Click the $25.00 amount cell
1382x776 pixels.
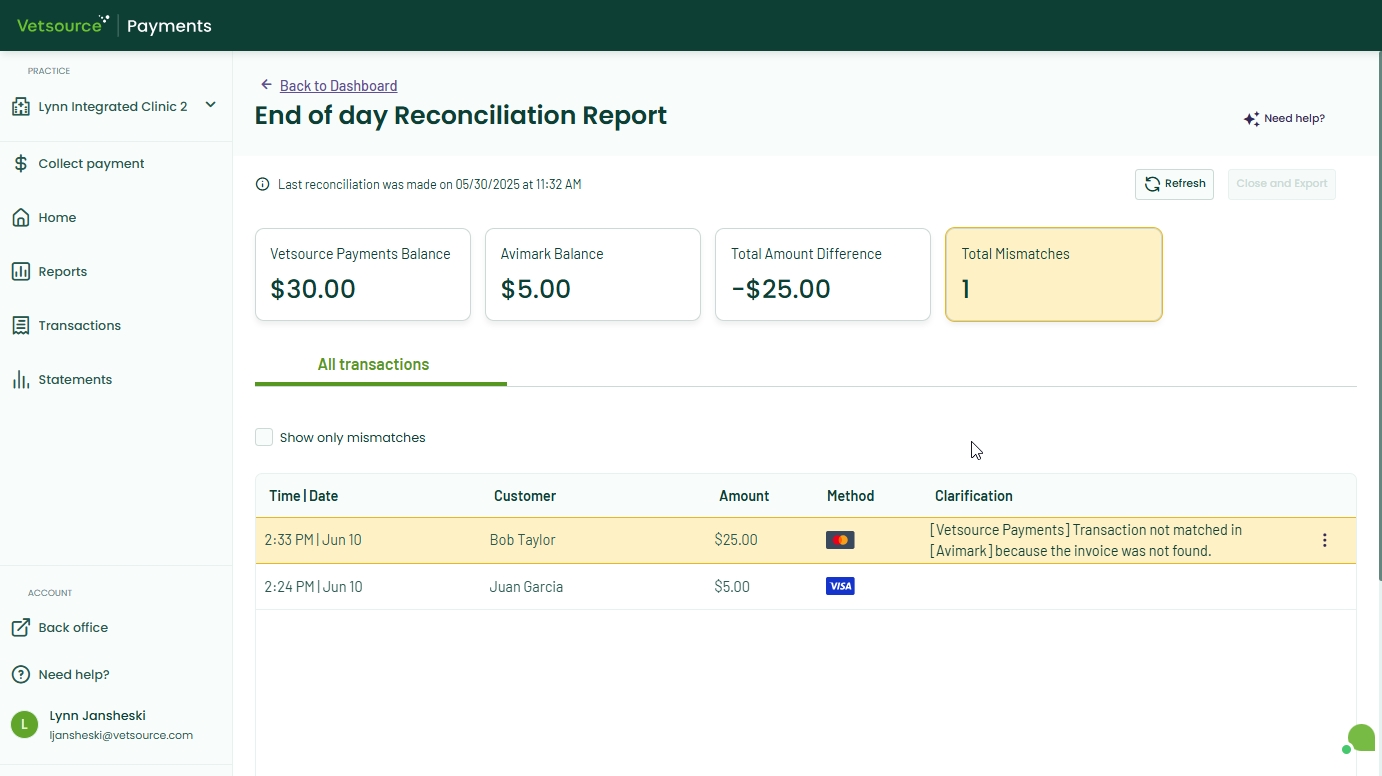click(736, 540)
